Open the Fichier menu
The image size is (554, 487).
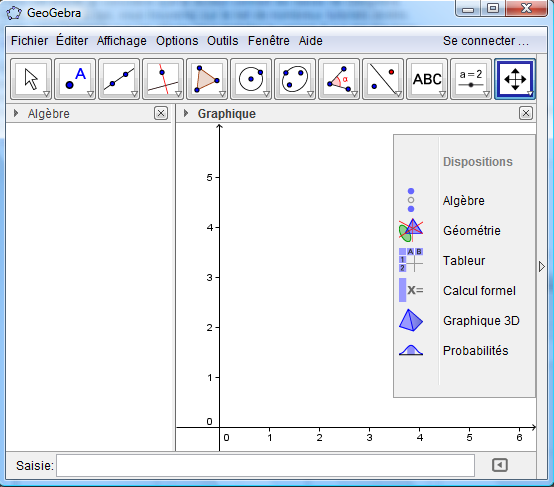(x=29, y=41)
